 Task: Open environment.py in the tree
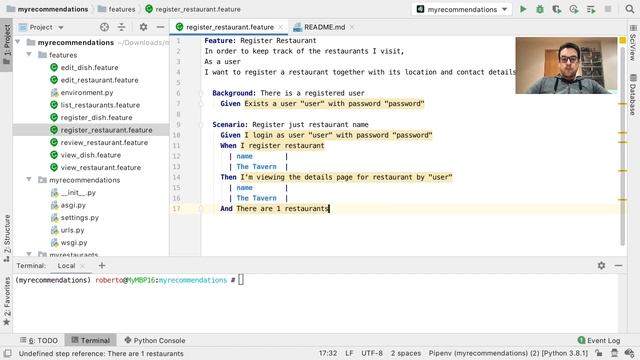click(x=87, y=93)
